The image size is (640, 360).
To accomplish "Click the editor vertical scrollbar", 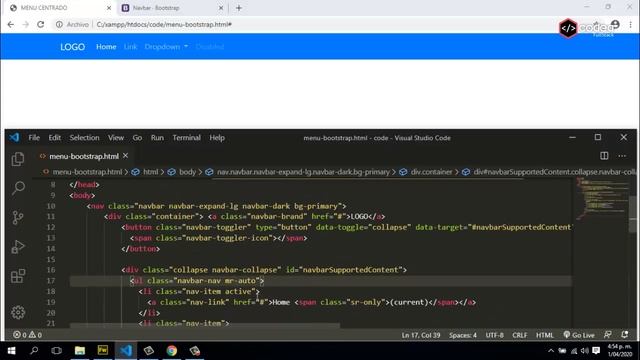I will 633,214.
